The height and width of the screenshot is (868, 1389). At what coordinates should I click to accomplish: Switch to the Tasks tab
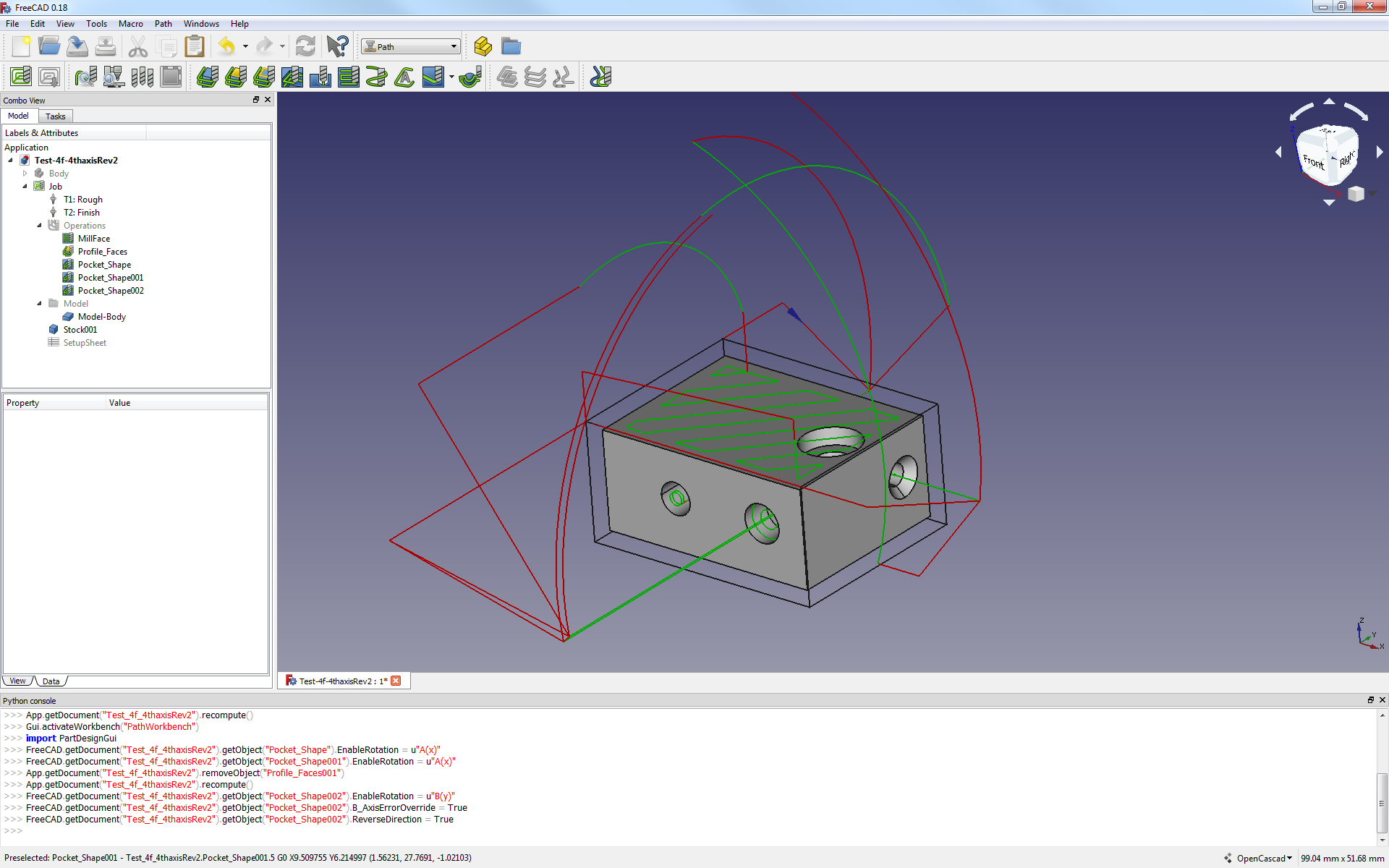click(x=55, y=116)
